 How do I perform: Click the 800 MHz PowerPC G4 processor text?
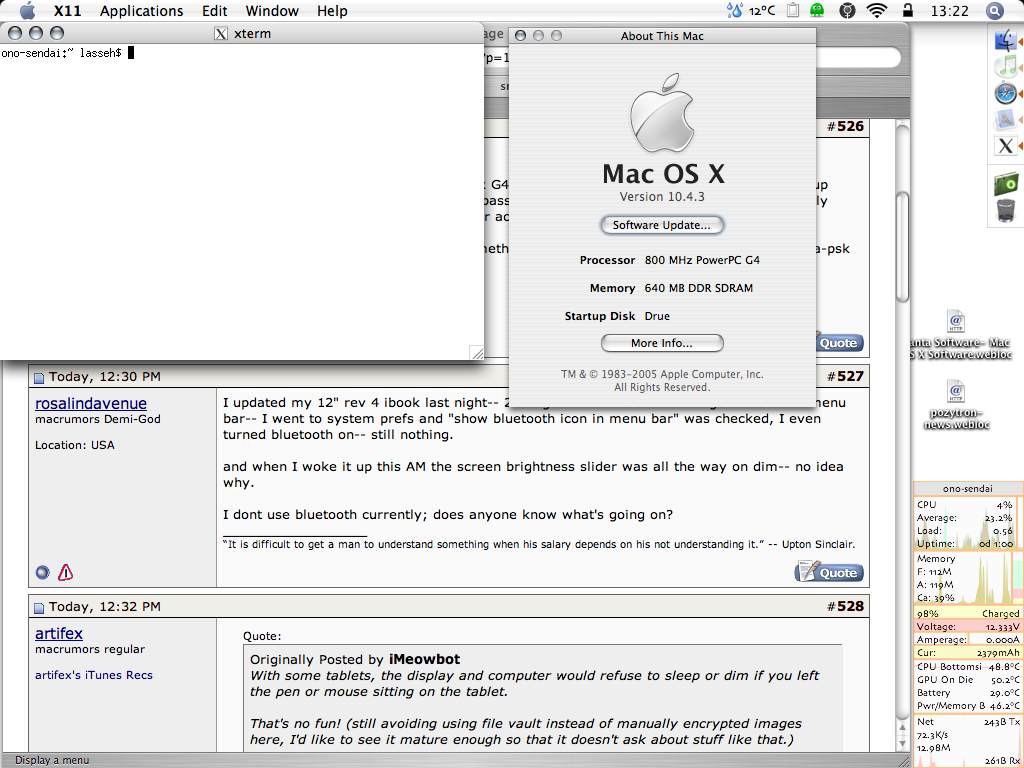tap(702, 260)
